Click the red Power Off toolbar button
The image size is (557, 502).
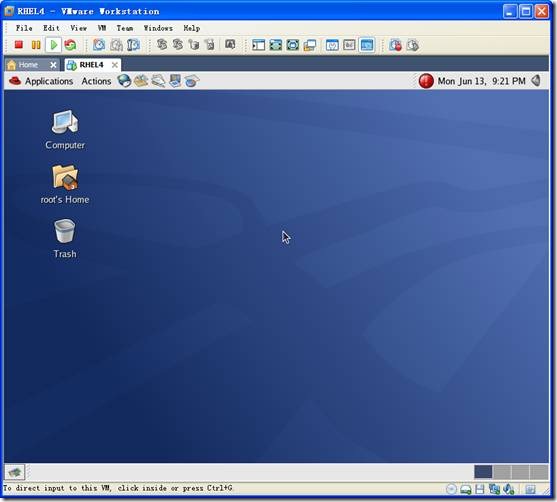click(18, 45)
